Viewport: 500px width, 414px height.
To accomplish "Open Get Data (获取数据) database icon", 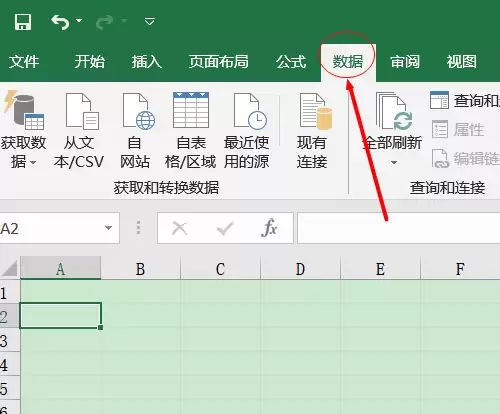I will (x=24, y=110).
